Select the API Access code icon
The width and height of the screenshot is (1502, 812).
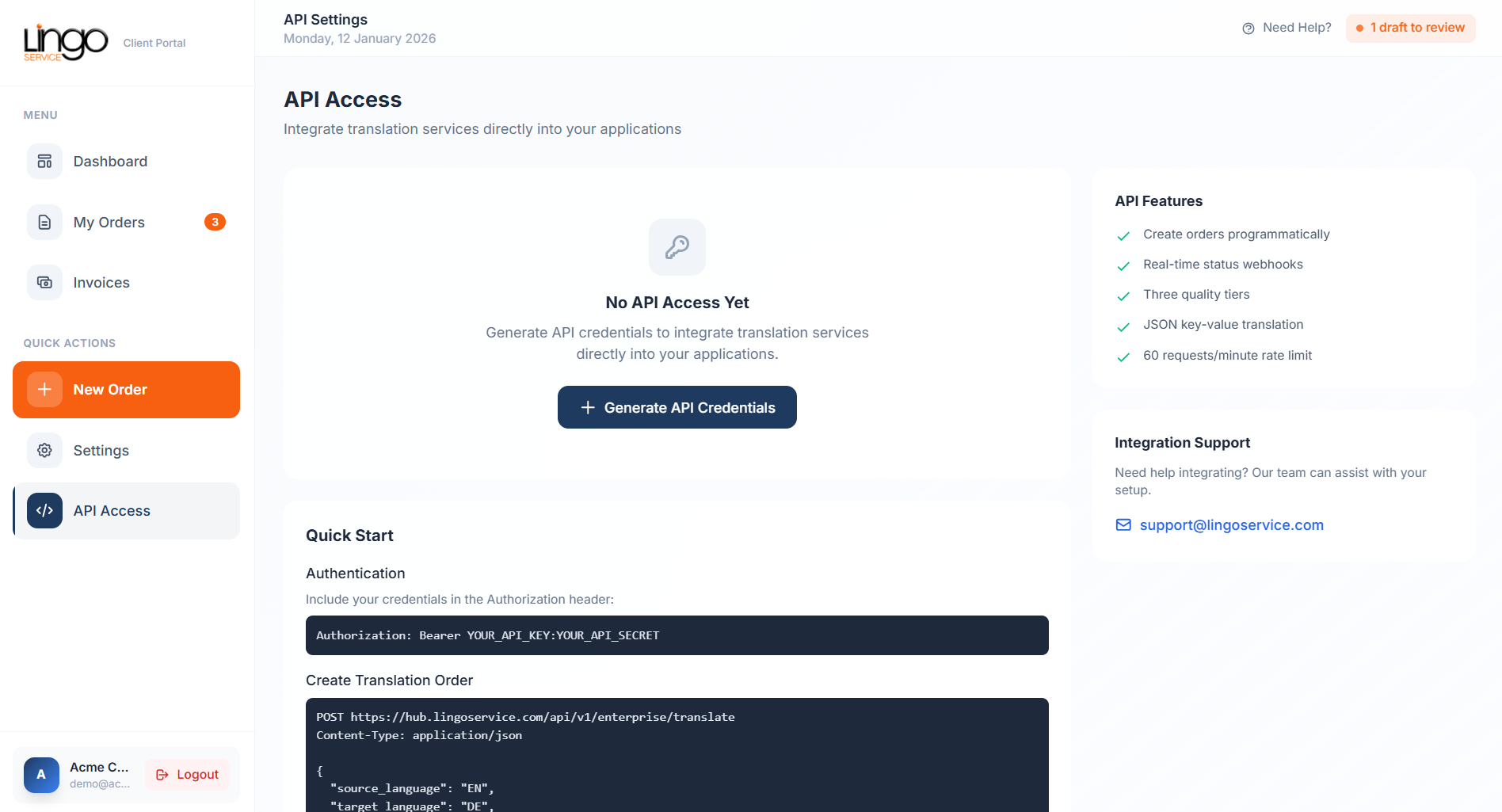[x=44, y=510]
